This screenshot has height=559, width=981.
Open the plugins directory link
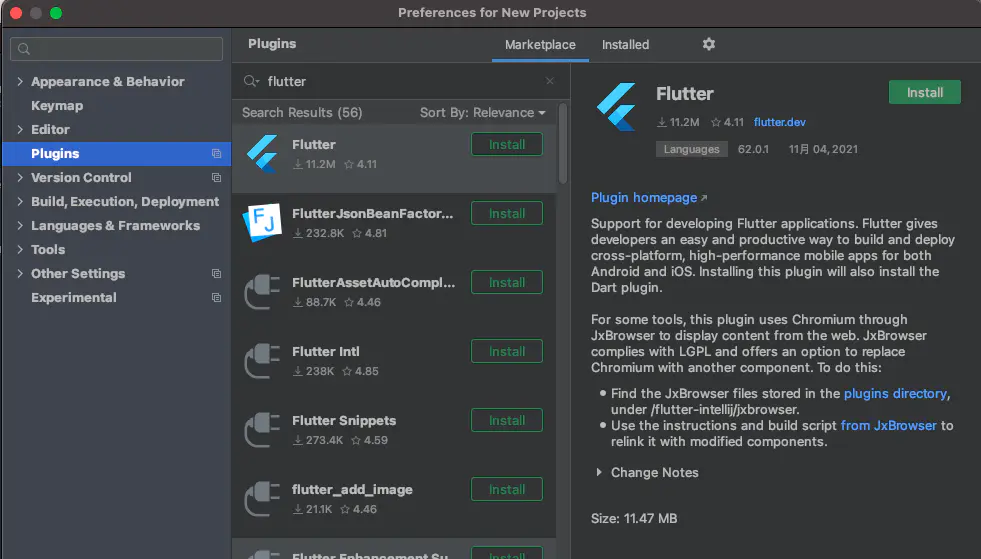coord(895,394)
